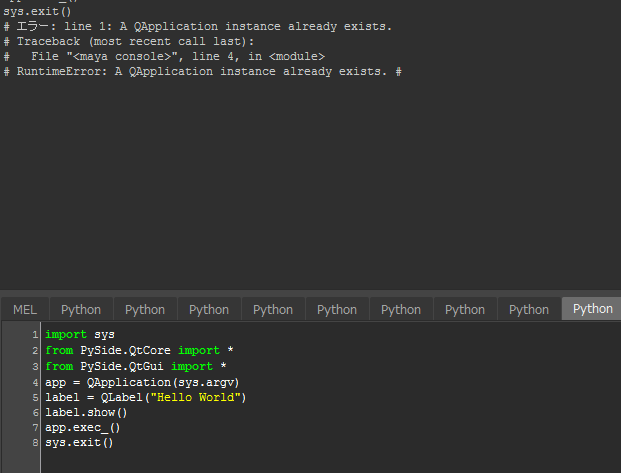Click line number 8 in the gutter
Screen dimensions: 621x473
[x=35, y=442]
